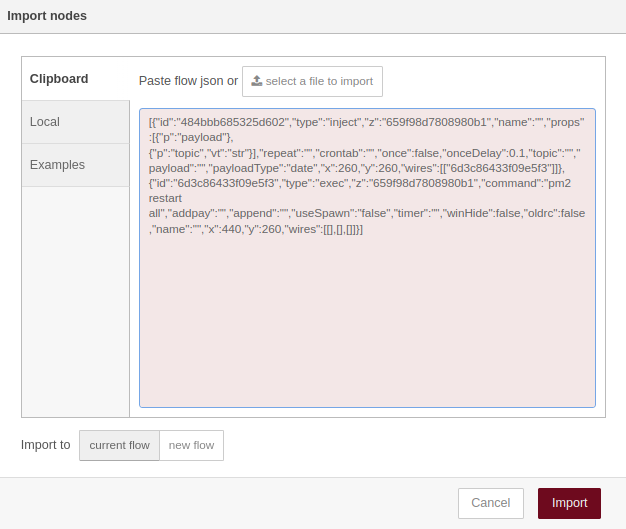Click empty space at bottom of JSON textarea
This screenshot has width=626, height=529.
367,380
